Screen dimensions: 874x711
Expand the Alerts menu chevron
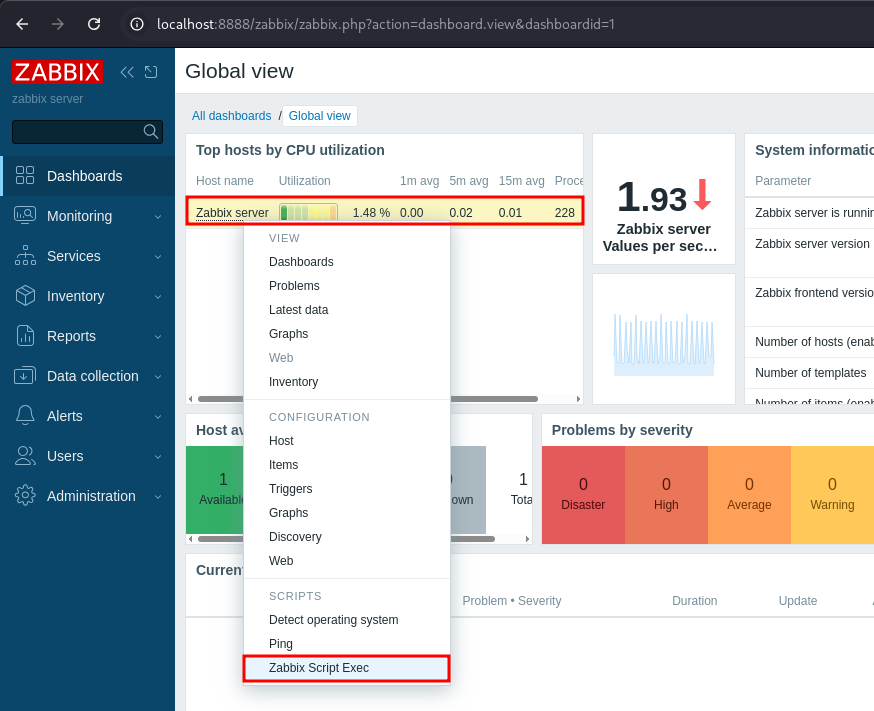pyautogui.click(x=158, y=417)
